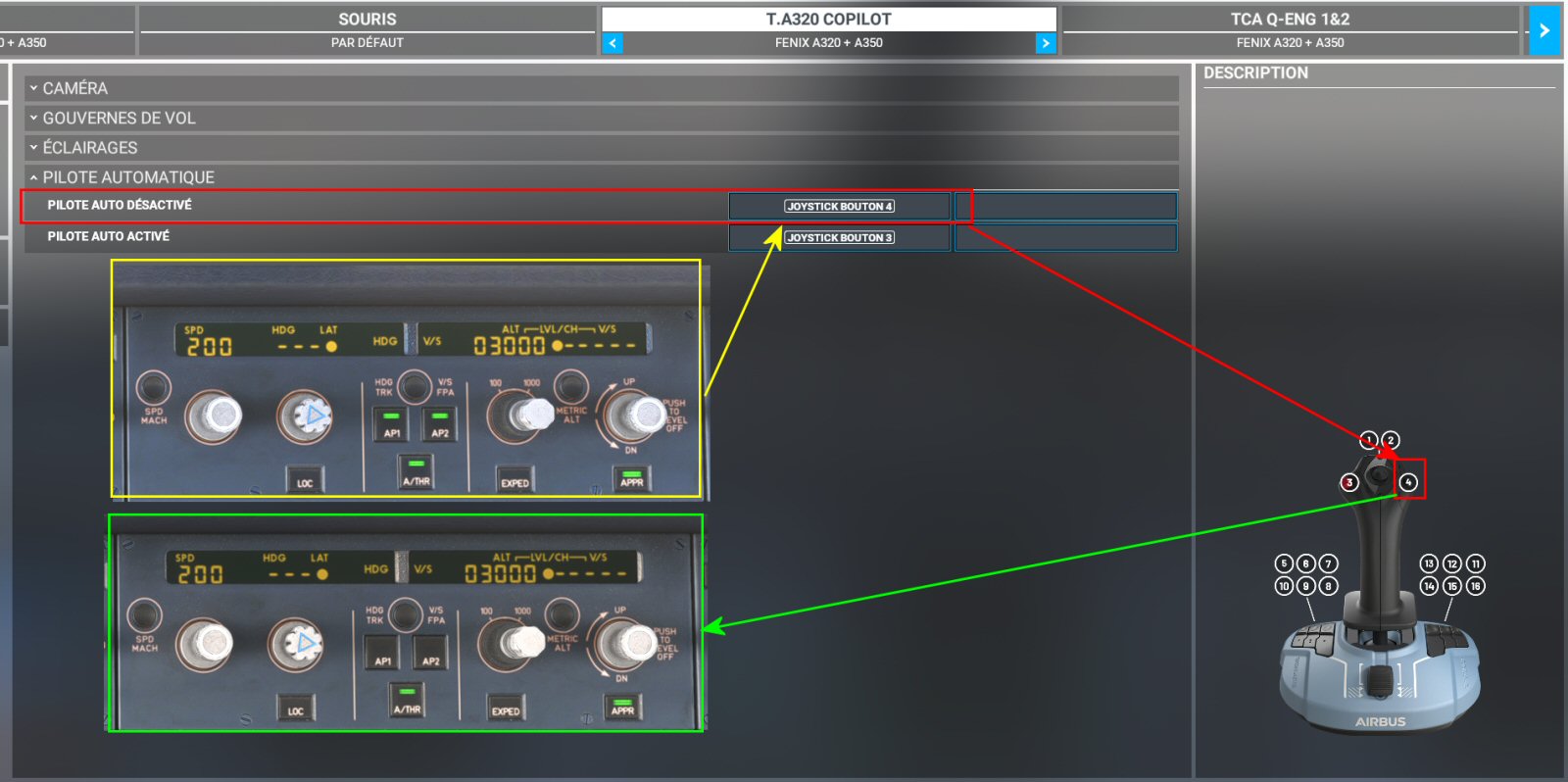Toggle LOC in the green-framed autopilot panel
The image size is (1568, 782).
tap(296, 708)
